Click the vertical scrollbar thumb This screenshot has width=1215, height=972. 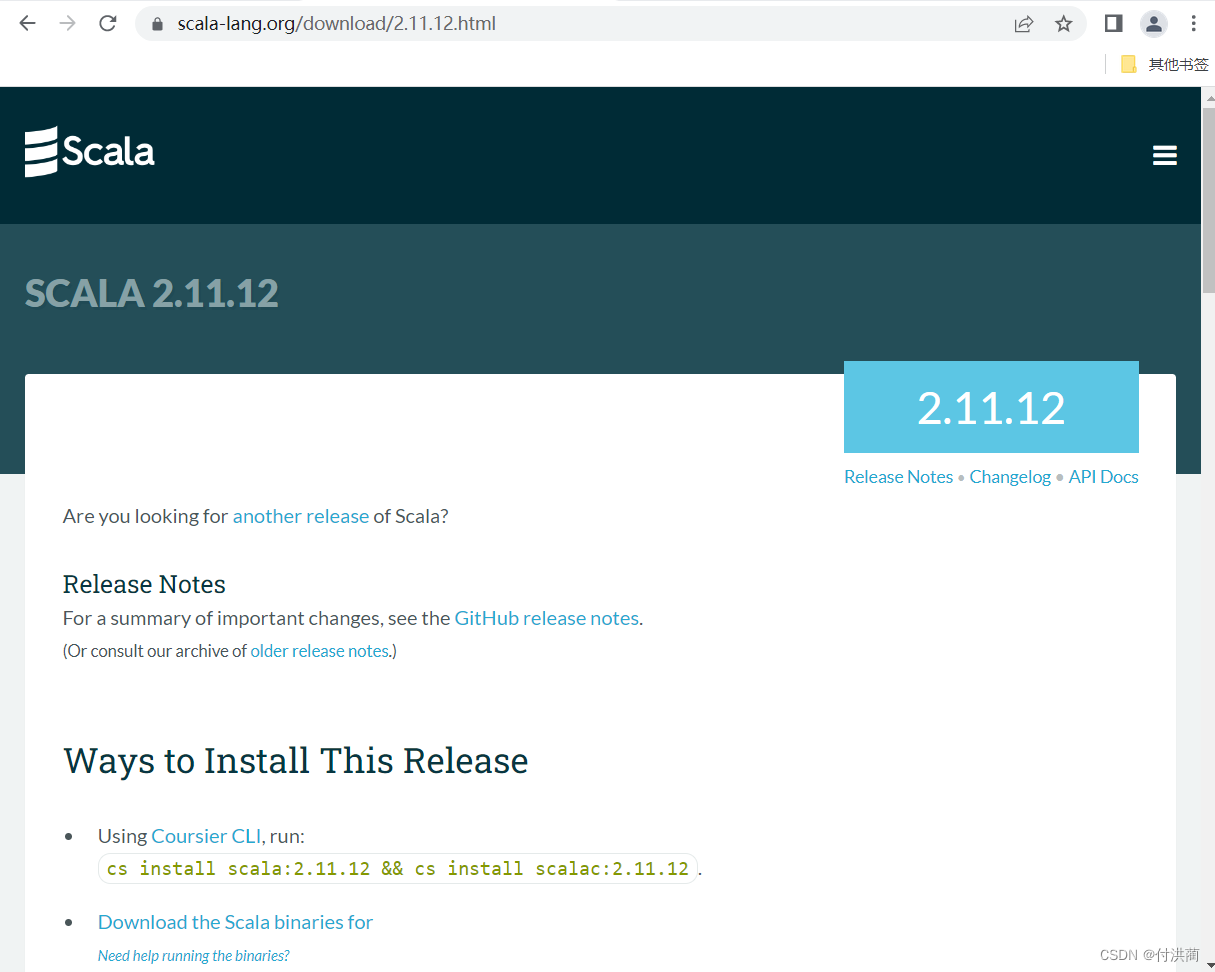1207,200
